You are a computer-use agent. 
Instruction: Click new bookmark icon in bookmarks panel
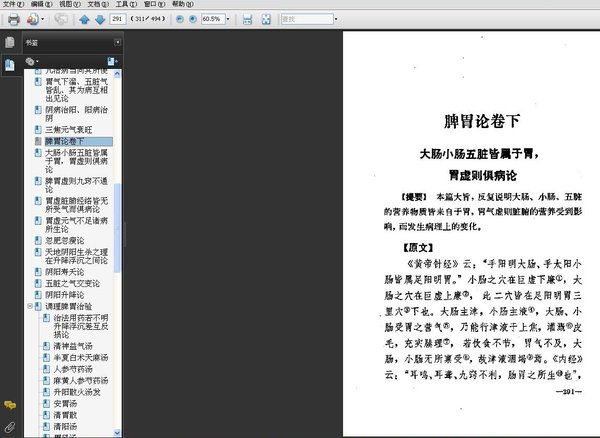(x=112, y=61)
